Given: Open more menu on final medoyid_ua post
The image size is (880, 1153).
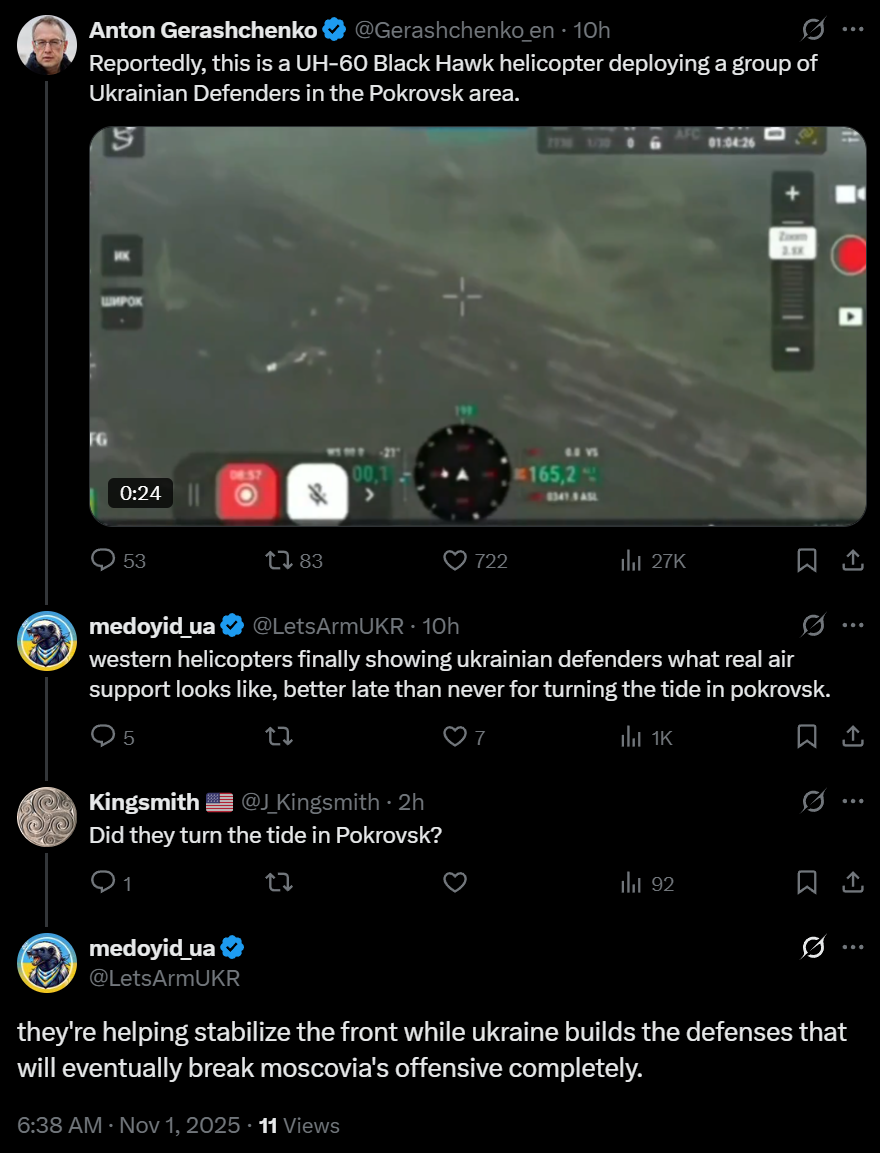Looking at the screenshot, I should click(x=853, y=947).
